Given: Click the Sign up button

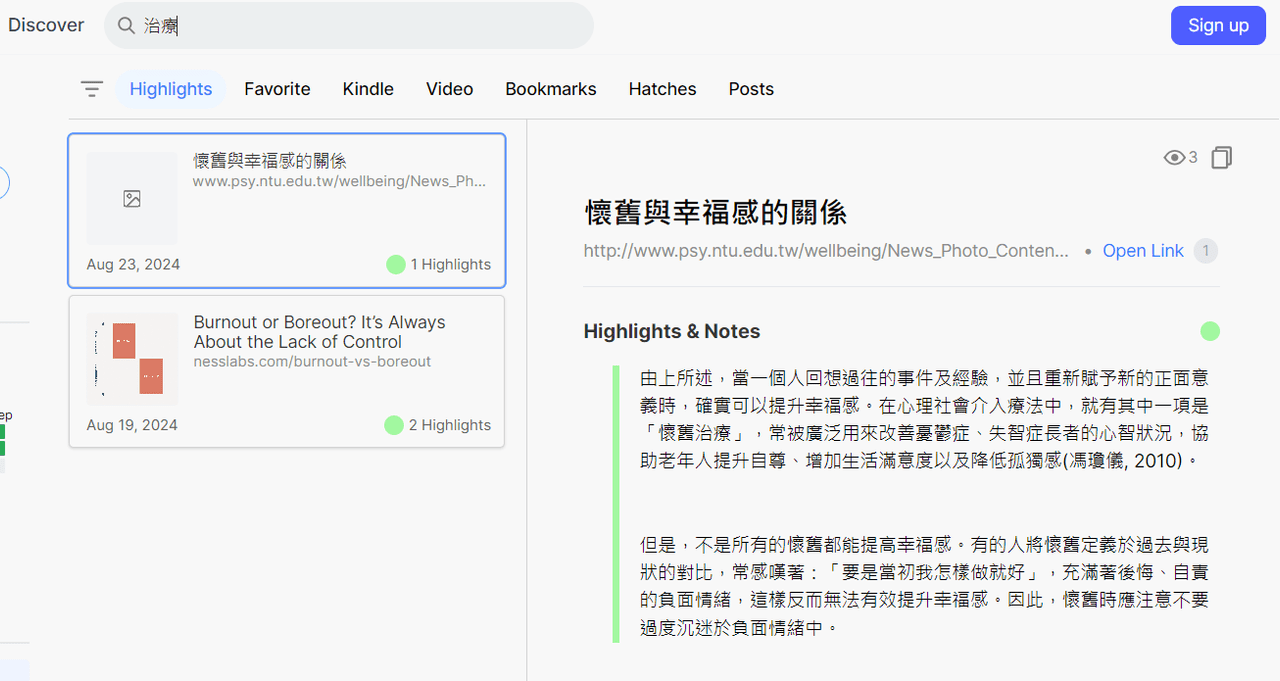Looking at the screenshot, I should point(1218,25).
